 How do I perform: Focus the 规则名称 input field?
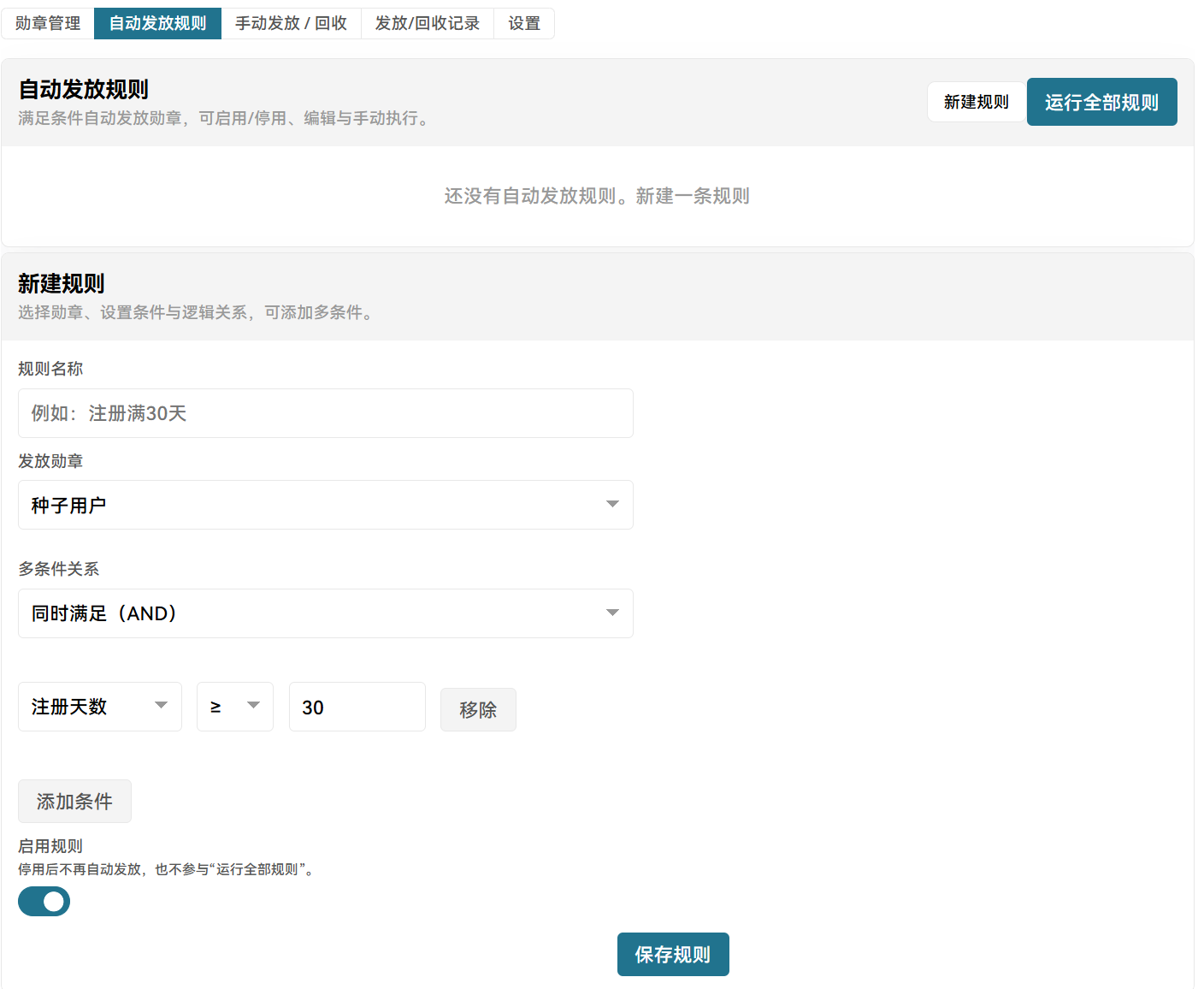point(326,413)
